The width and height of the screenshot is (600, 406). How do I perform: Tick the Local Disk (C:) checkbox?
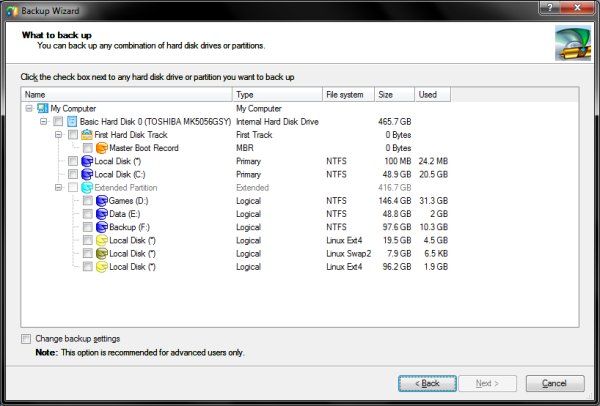72,174
